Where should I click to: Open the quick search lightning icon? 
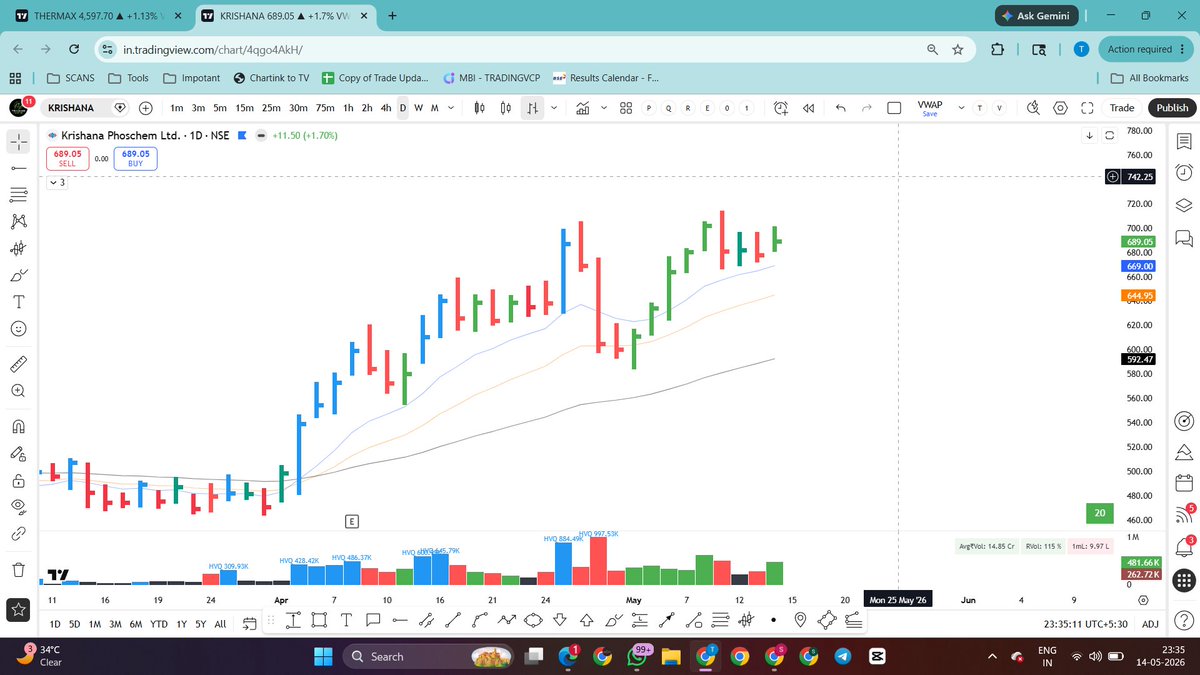point(1034,108)
